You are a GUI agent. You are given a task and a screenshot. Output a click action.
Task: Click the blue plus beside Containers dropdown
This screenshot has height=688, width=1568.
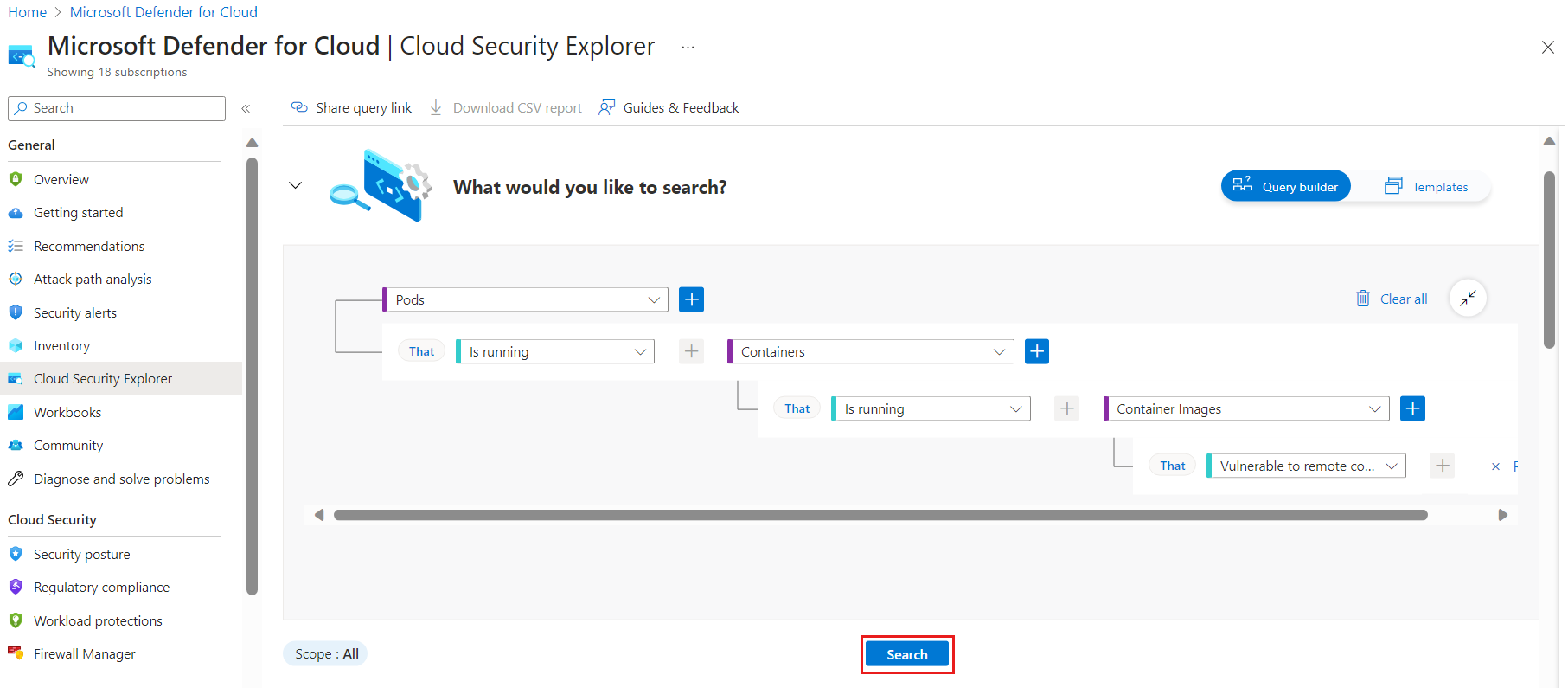(1037, 351)
